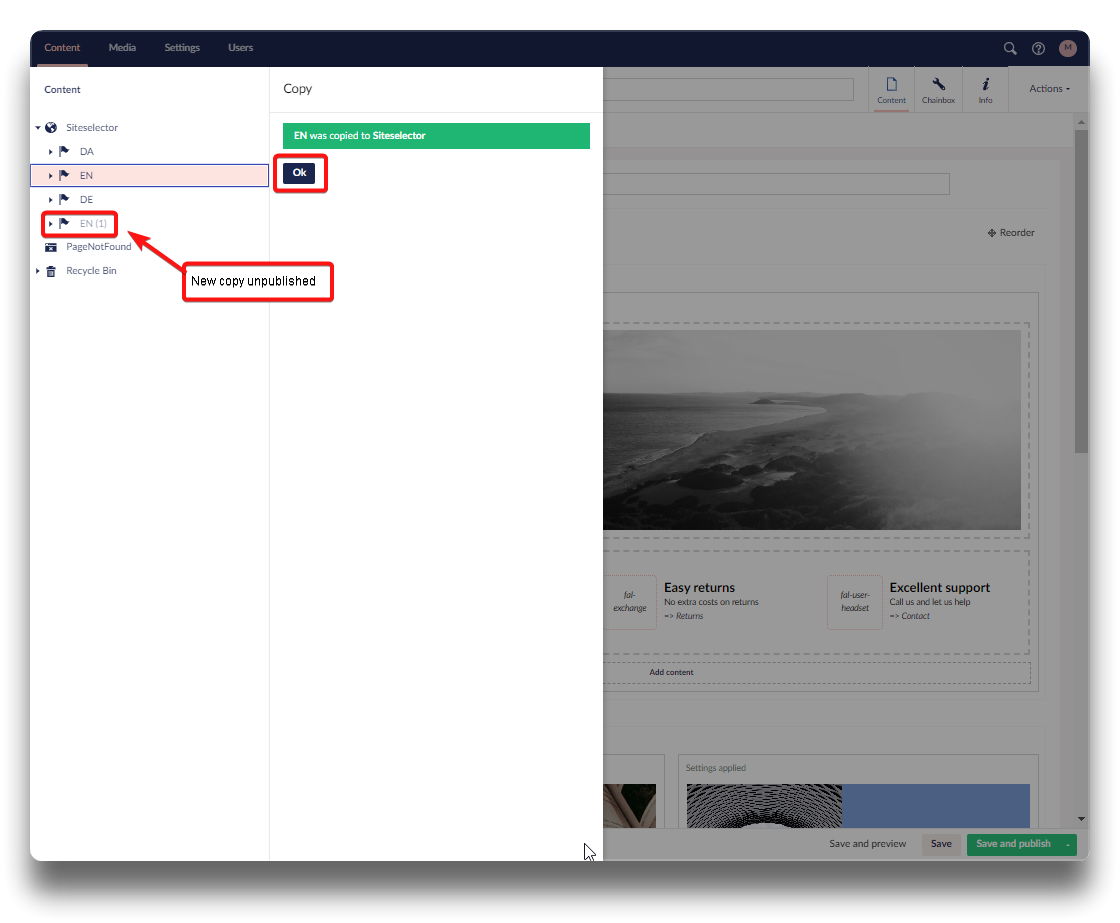This screenshot has width=1120, height=923.
Task: Open the Save and publish dropdown arrow
Action: pyautogui.click(x=1068, y=844)
